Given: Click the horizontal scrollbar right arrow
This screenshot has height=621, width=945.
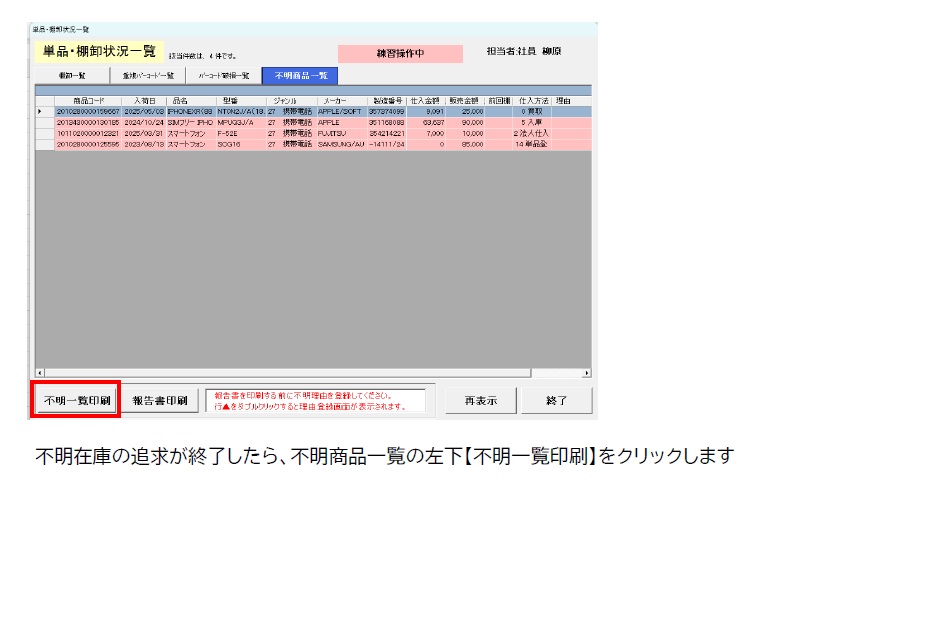Looking at the screenshot, I should (x=586, y=373).
